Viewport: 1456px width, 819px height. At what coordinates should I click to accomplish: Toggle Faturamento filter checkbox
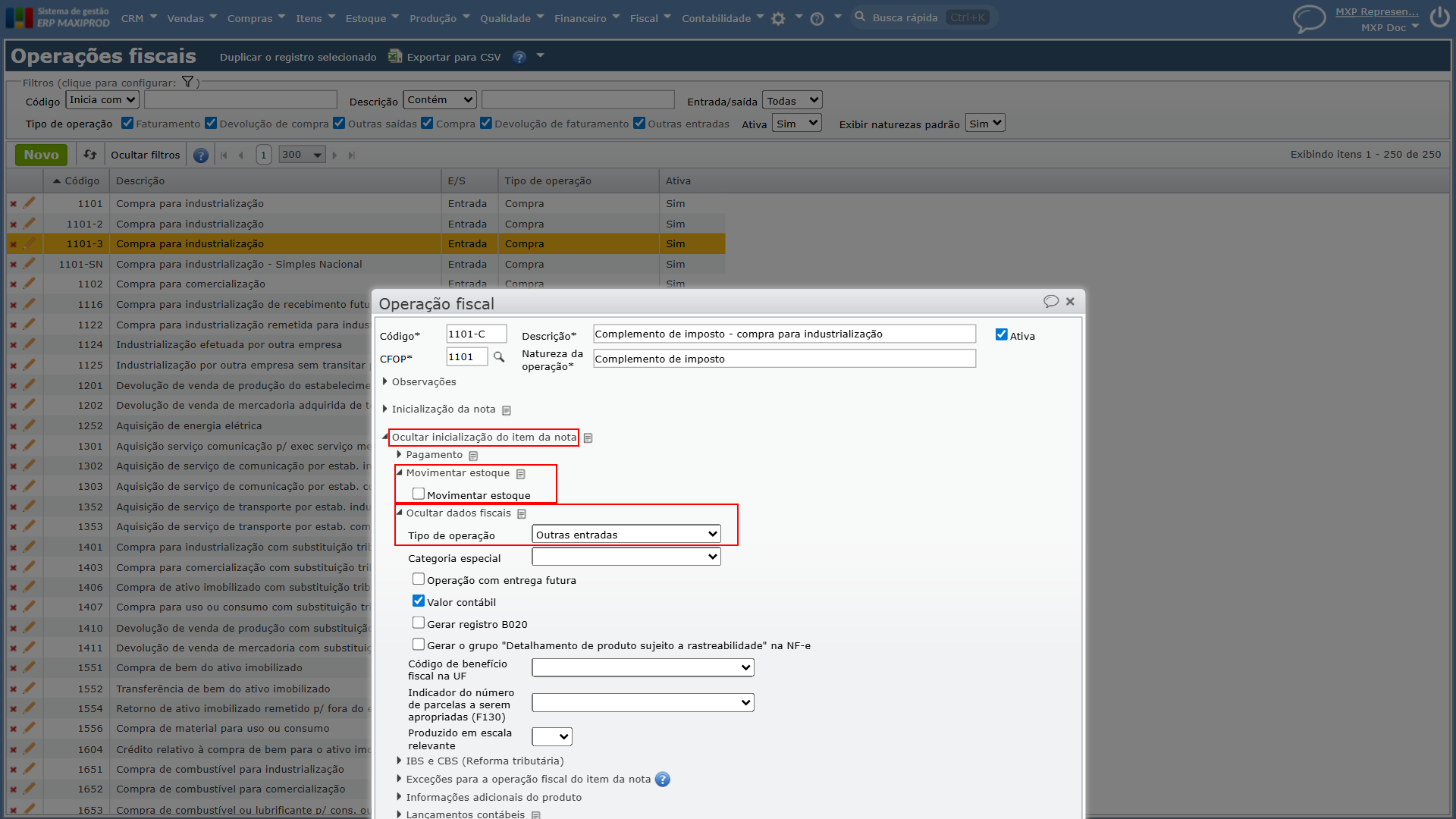[127, 123]
